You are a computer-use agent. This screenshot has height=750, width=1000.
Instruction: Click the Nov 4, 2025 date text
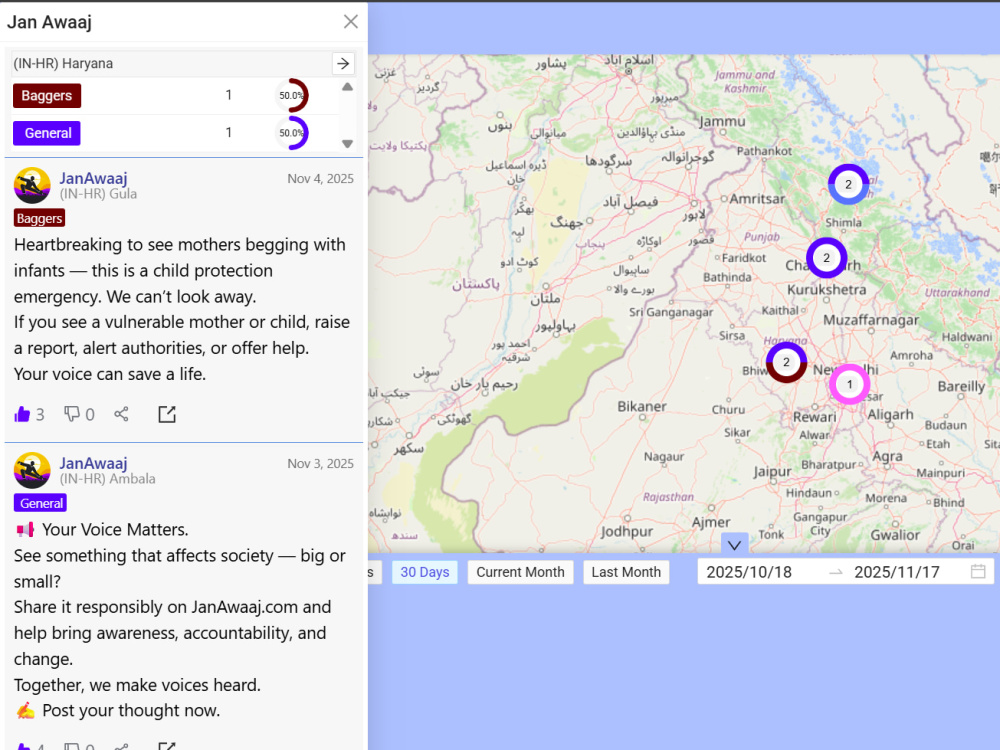point(320,179)
